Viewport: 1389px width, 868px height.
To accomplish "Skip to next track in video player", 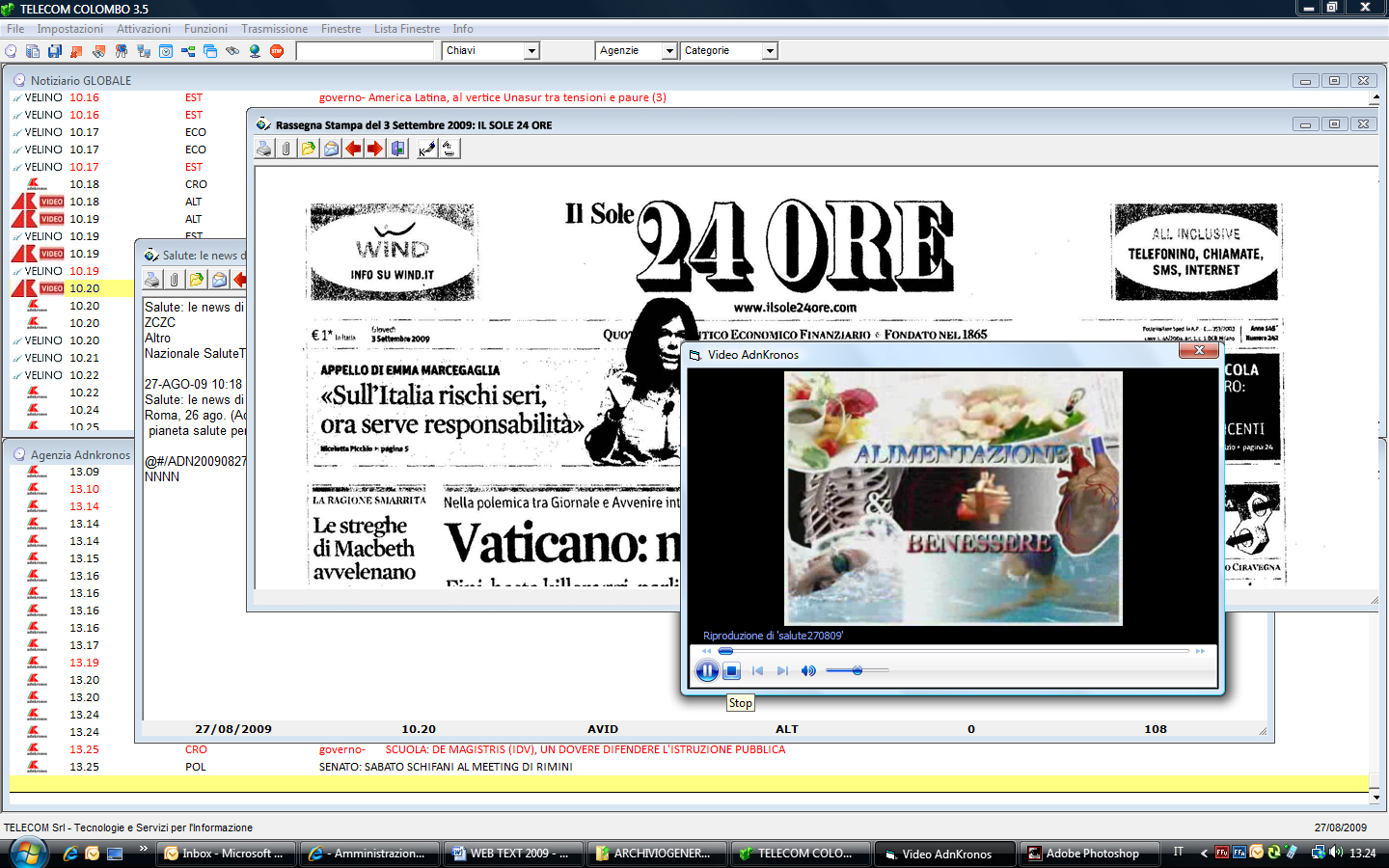I will (782, 671).
